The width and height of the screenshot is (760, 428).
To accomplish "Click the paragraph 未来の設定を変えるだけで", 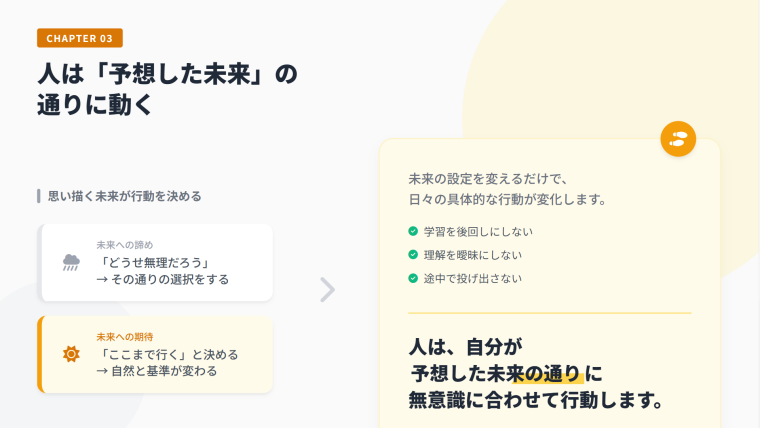I will [488, 178].
